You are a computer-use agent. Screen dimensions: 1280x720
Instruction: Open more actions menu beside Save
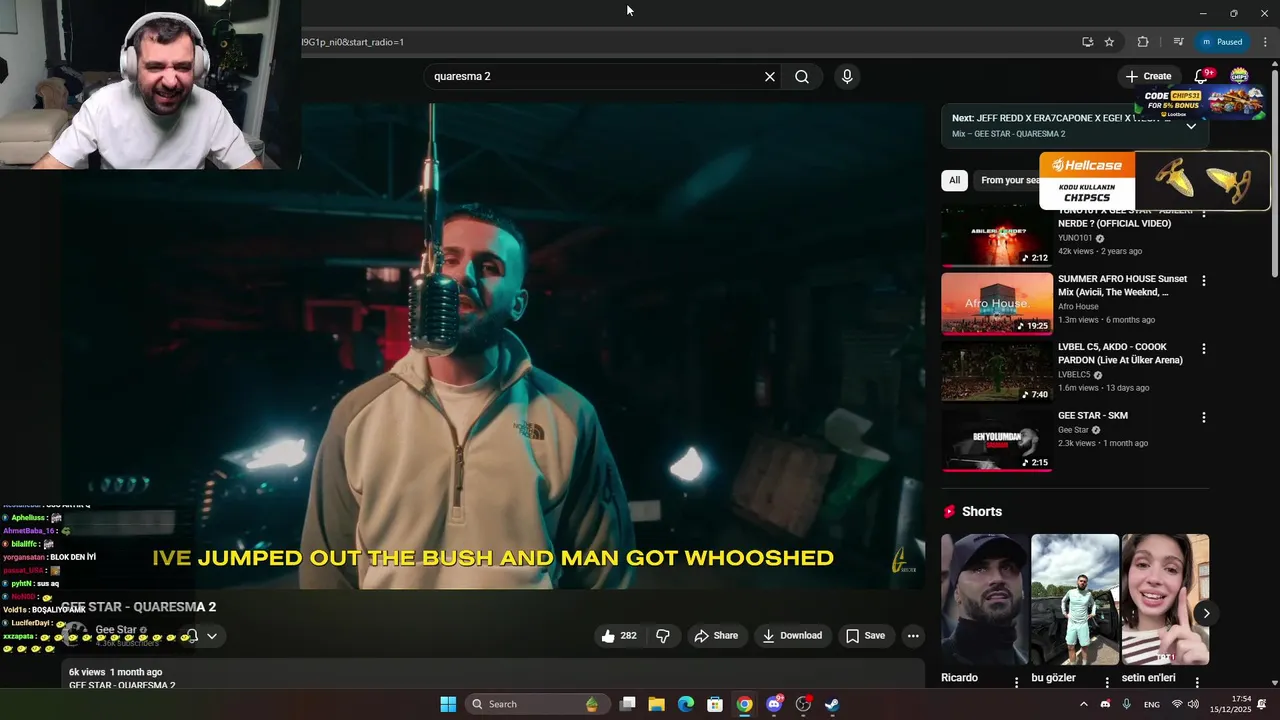click(x=913, y=636)
